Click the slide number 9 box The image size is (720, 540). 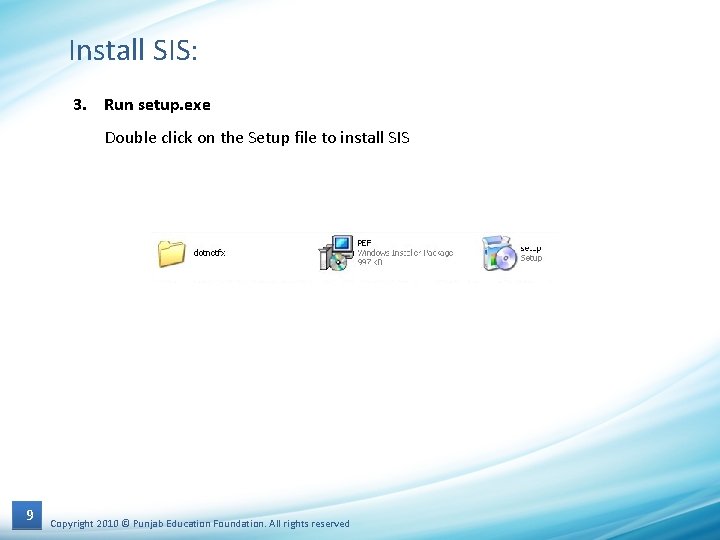tap(27, 515)
